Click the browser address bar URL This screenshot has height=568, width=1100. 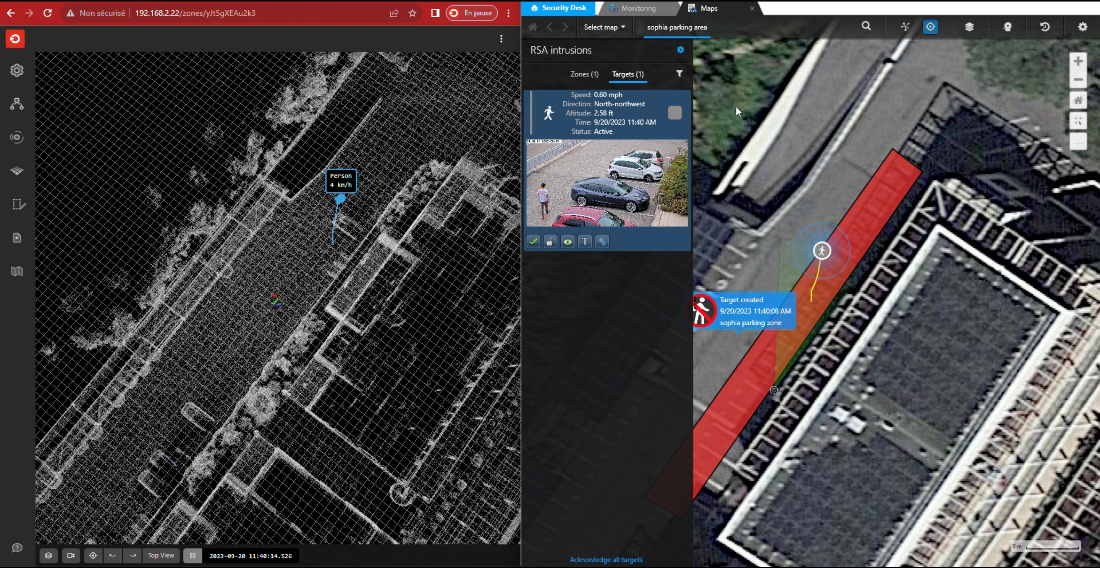[195, 13]
